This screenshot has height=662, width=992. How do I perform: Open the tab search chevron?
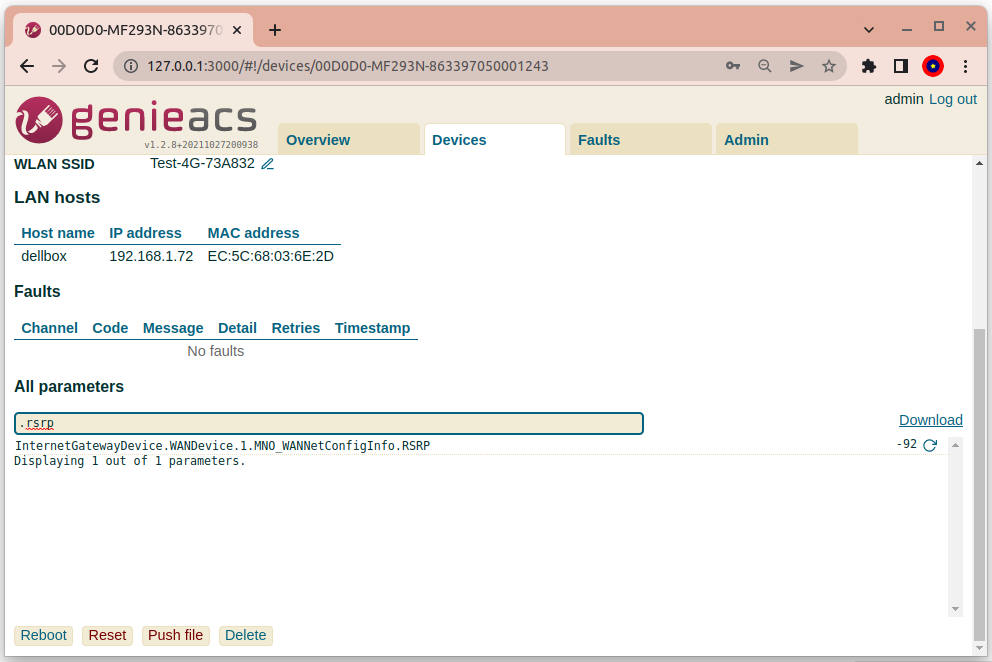[868, 26]
